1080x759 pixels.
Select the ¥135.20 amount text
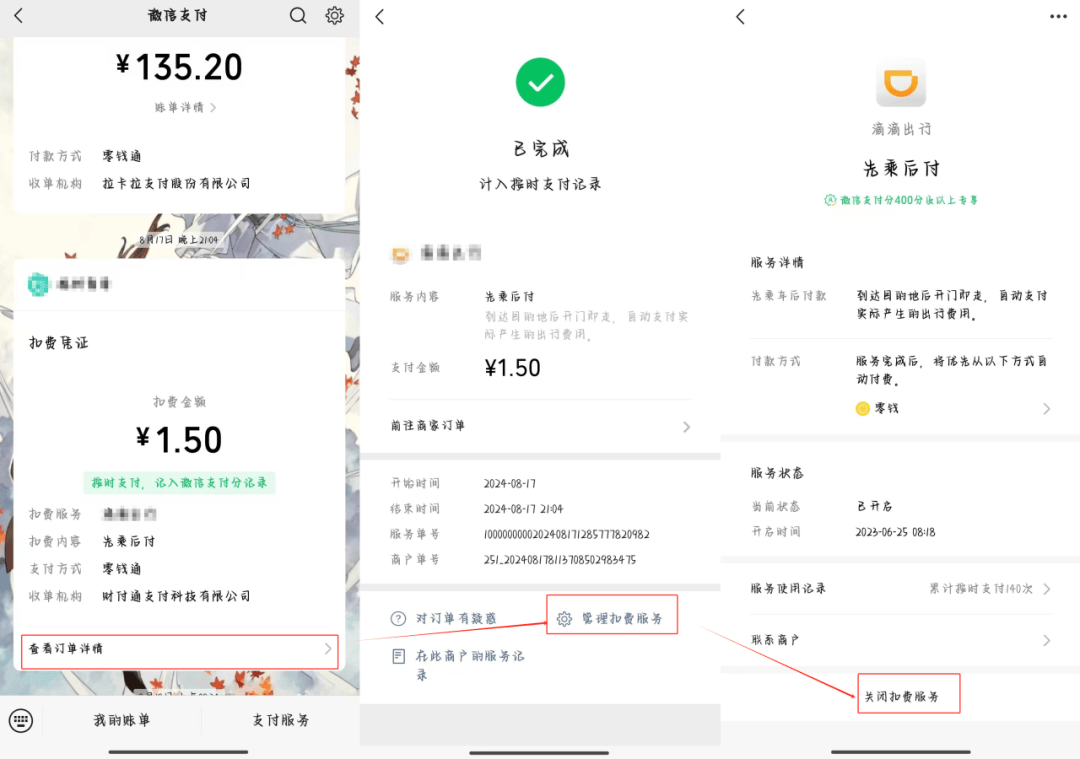pyautogui.click(x=179, y=67)
